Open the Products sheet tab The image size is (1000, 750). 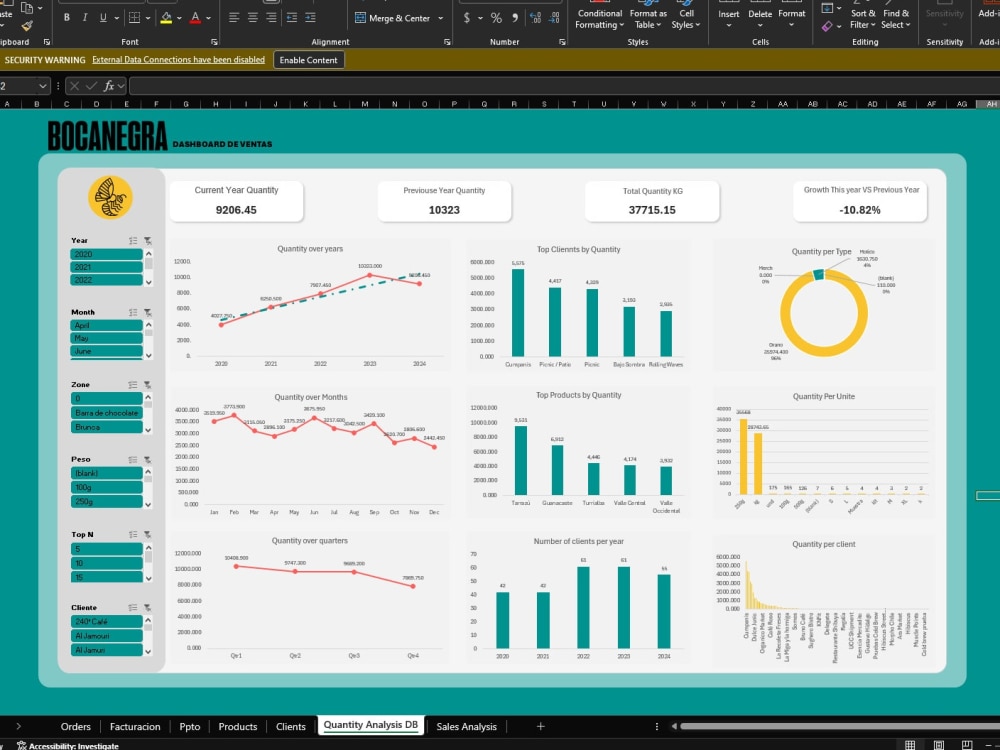(x=238, y=726)
